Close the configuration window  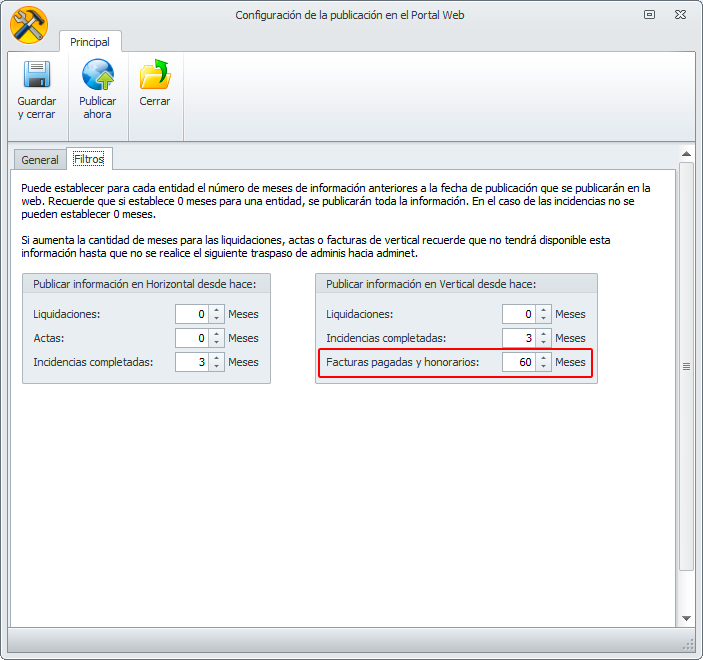[680, 15]
